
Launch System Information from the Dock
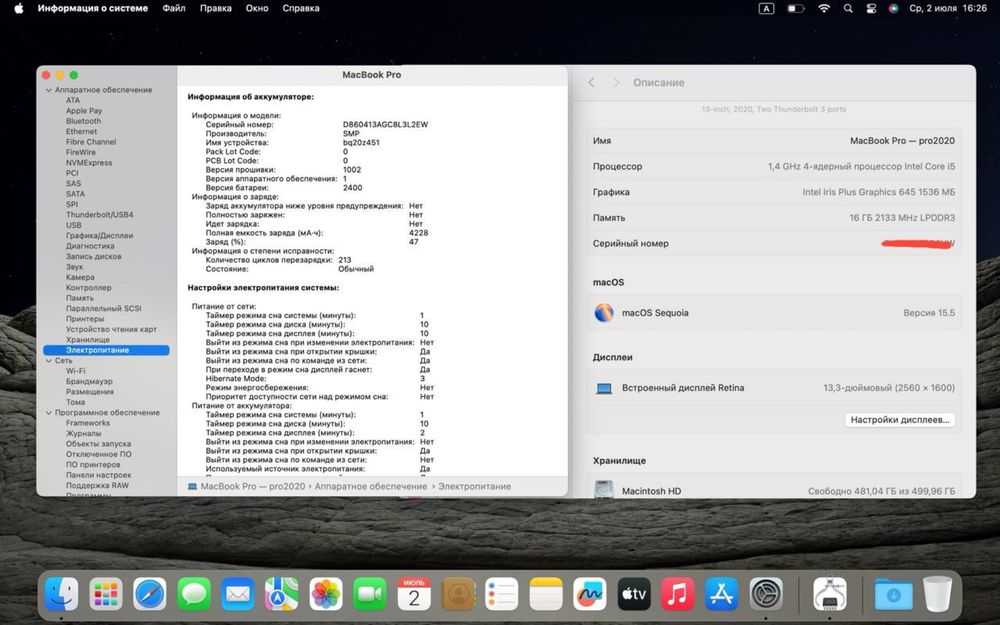pyautogui.click(x=829, y=594)
